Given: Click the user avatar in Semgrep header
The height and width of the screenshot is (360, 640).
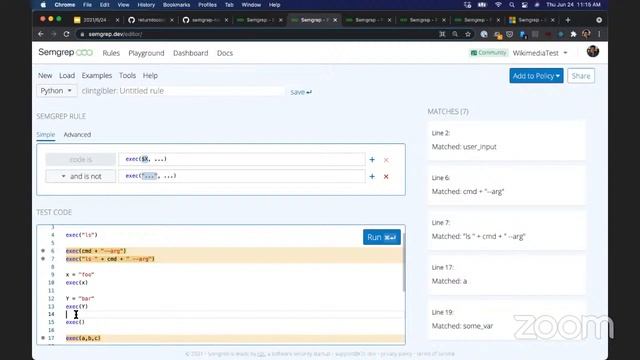Looking at the screenshot, I should point(593,51).
